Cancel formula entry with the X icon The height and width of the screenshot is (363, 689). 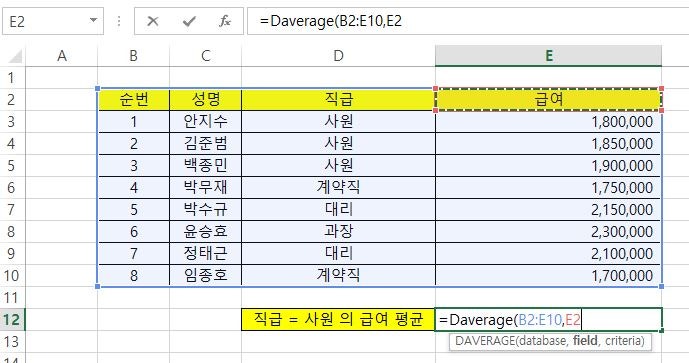point(152,21)
